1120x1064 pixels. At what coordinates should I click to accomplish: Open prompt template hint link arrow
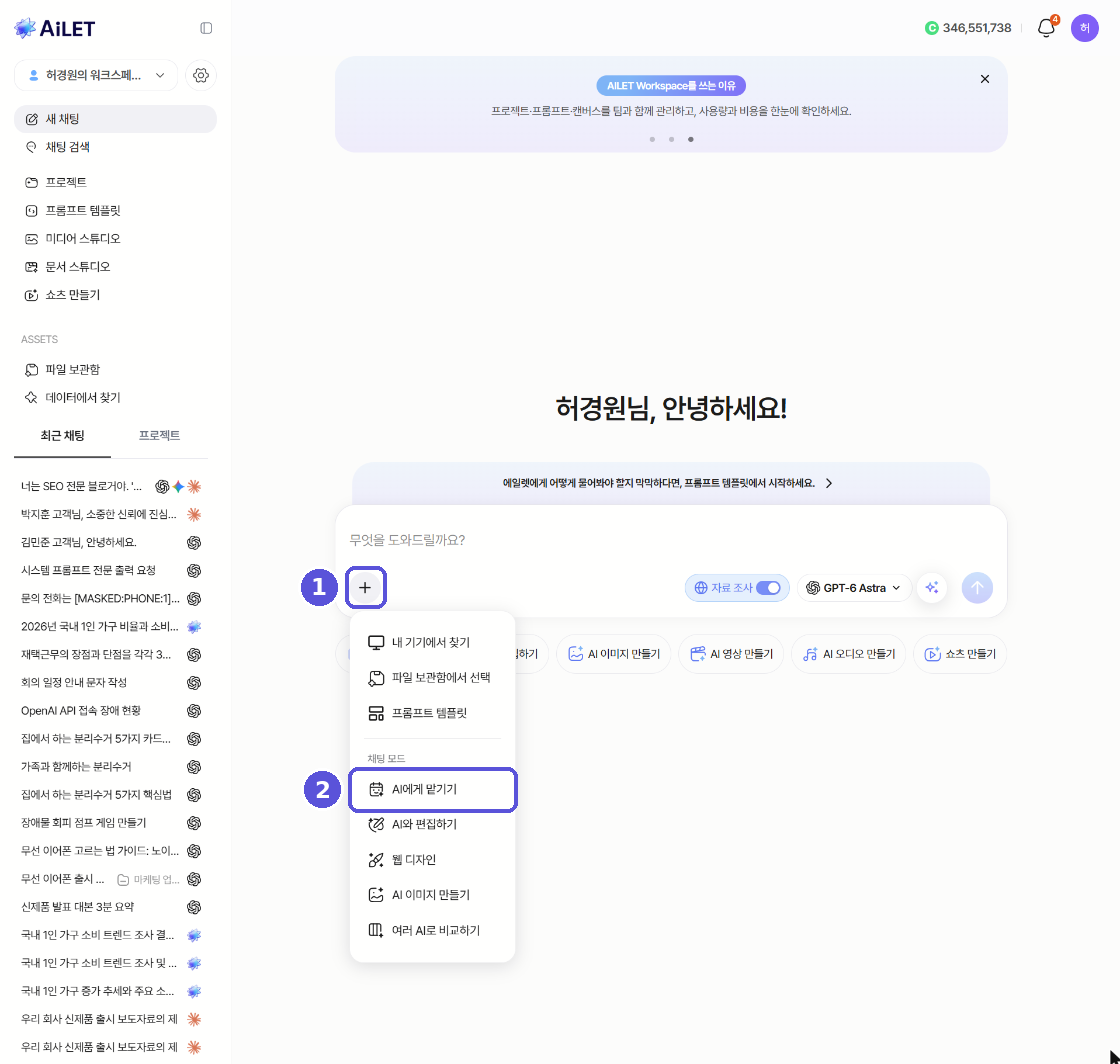(829, 483)
